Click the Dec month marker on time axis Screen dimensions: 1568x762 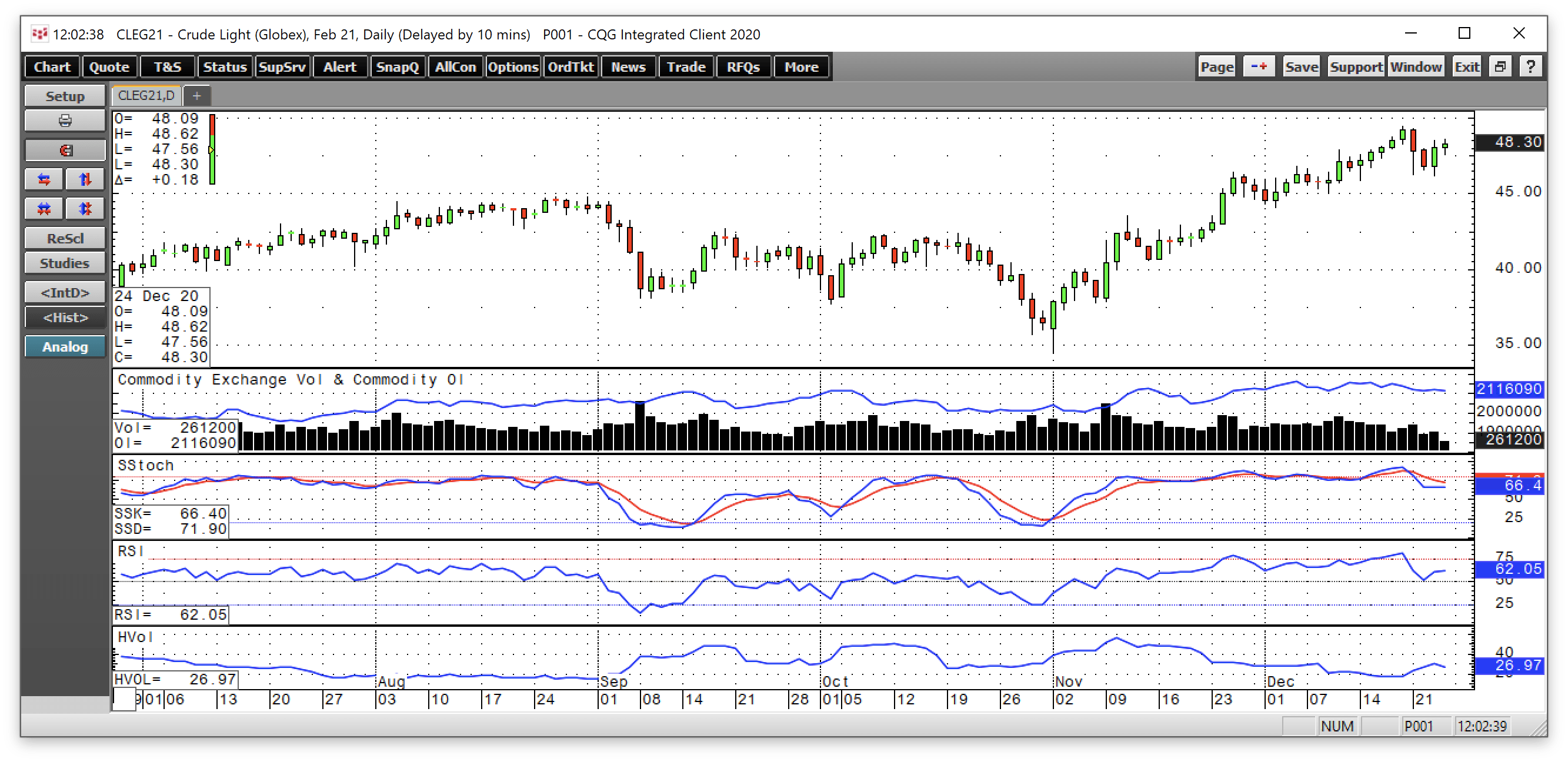click(x=1281, y=681)
